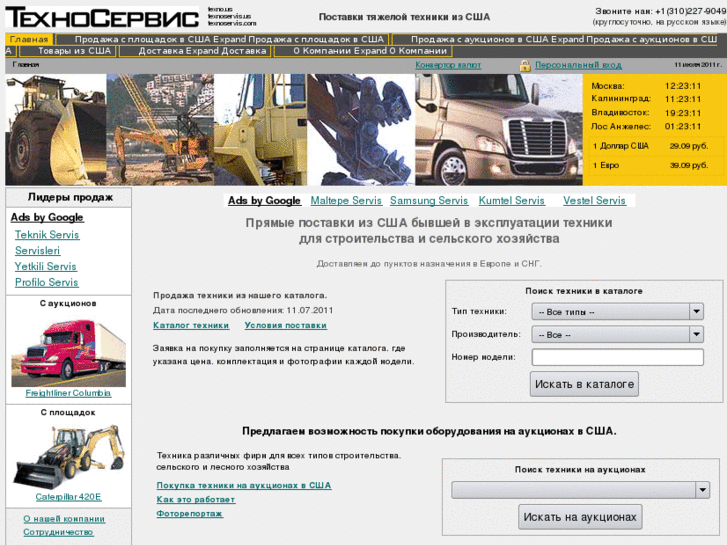Click the bulldozer banner photo on the left
This screenshot has width=727, height=545.
click(x=55, y=129)
